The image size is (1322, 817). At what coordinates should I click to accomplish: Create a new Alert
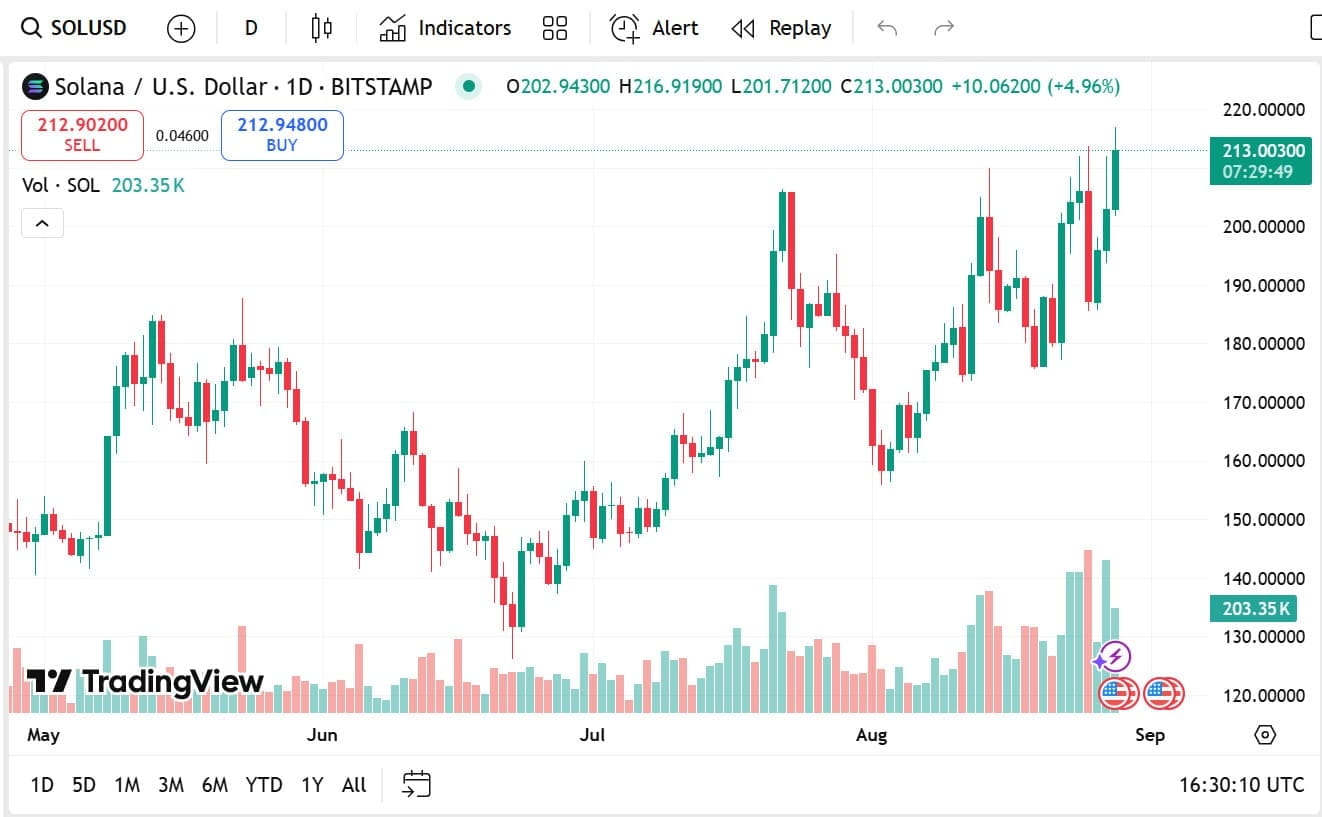(654, 28)
